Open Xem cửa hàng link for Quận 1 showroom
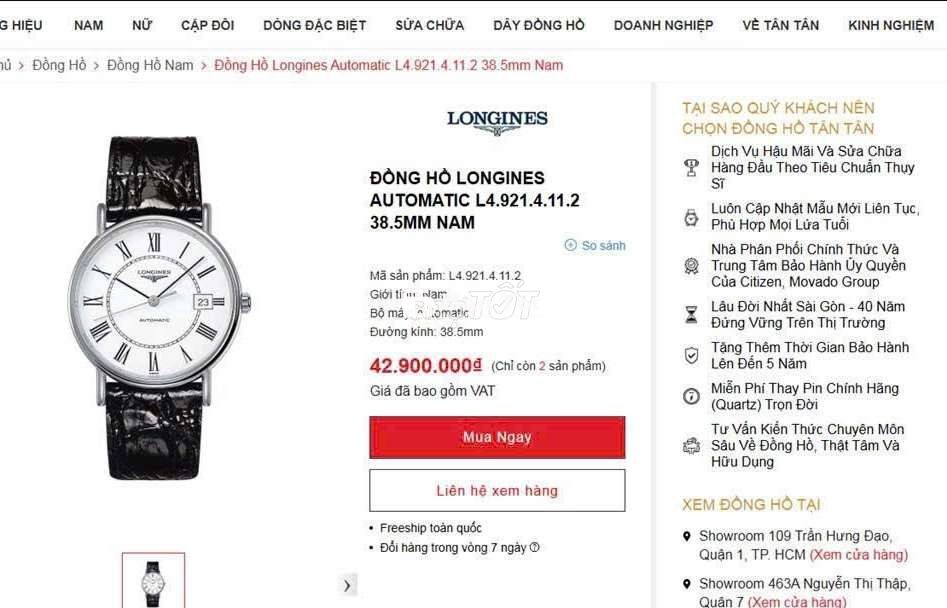Image resolution: width=947 pixels, height=608 pixels. (x=858, y=554)
